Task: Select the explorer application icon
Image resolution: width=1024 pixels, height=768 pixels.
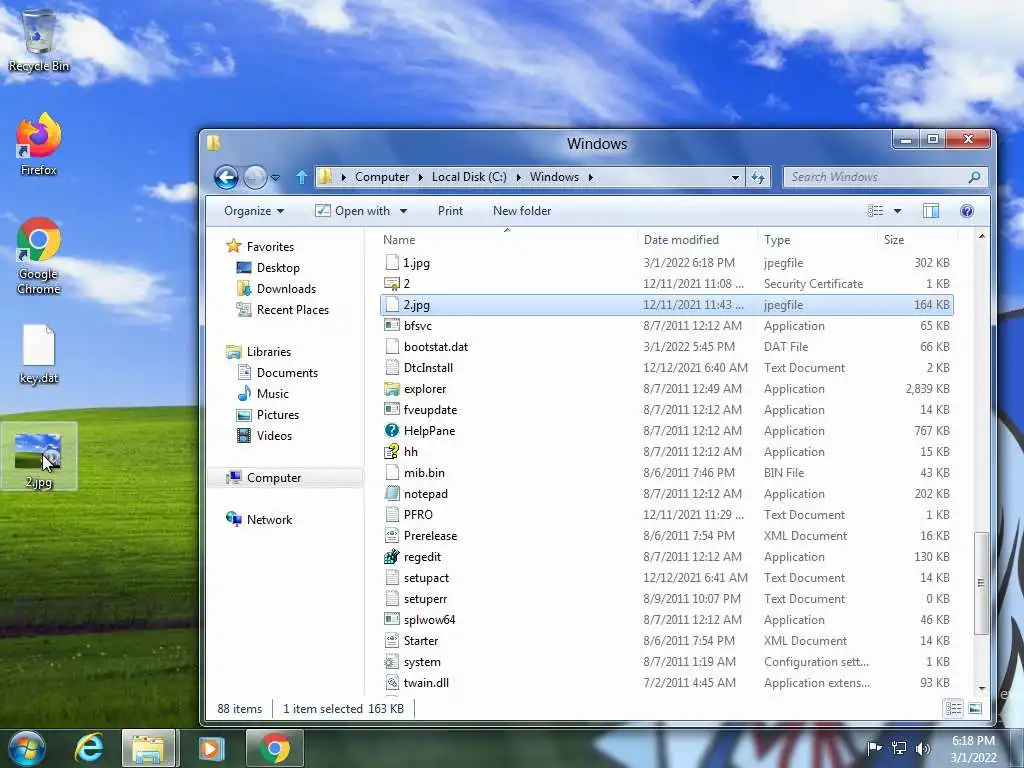Action: click(392, 389)
